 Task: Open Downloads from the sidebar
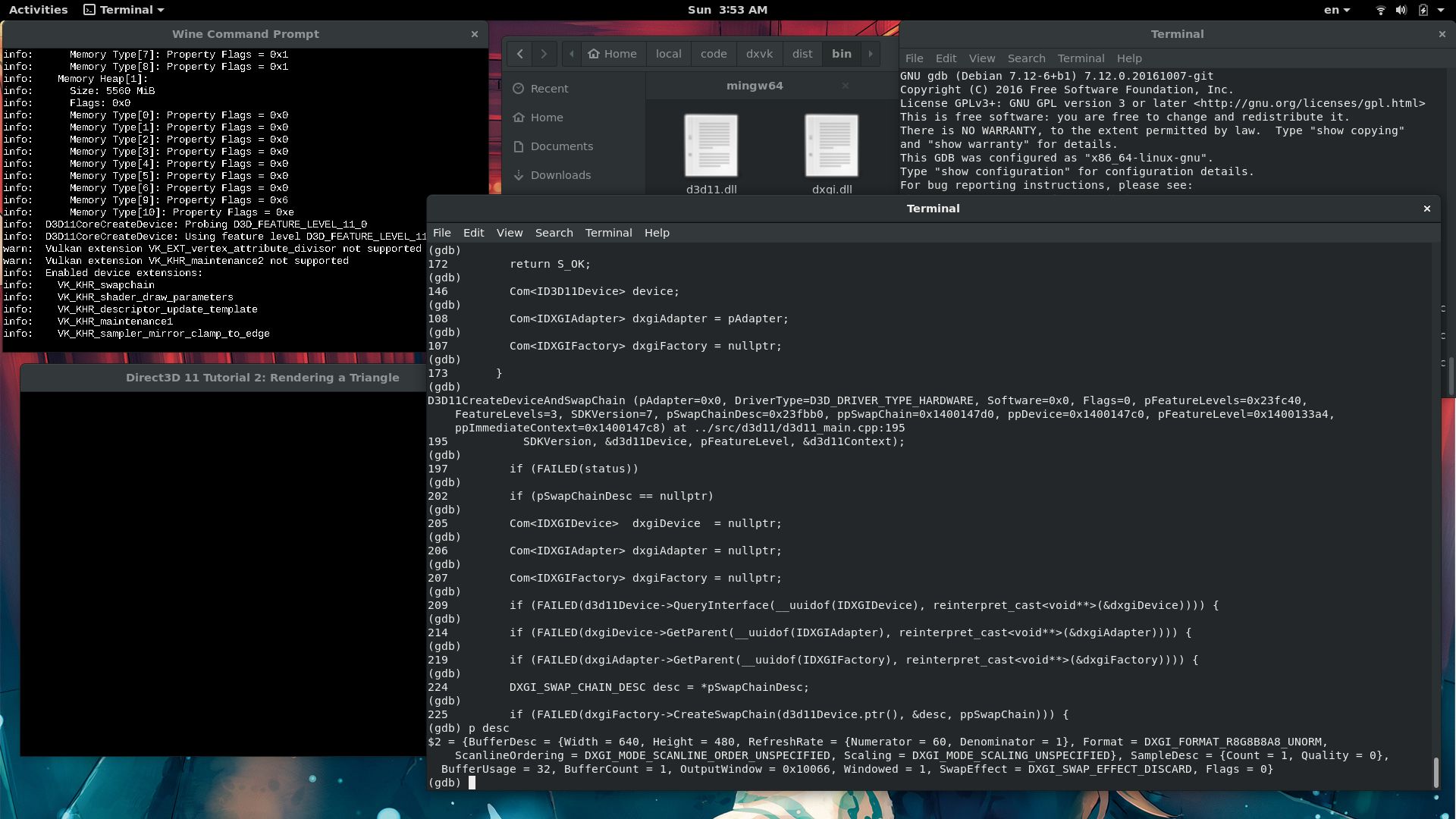(x=560, y=175)
